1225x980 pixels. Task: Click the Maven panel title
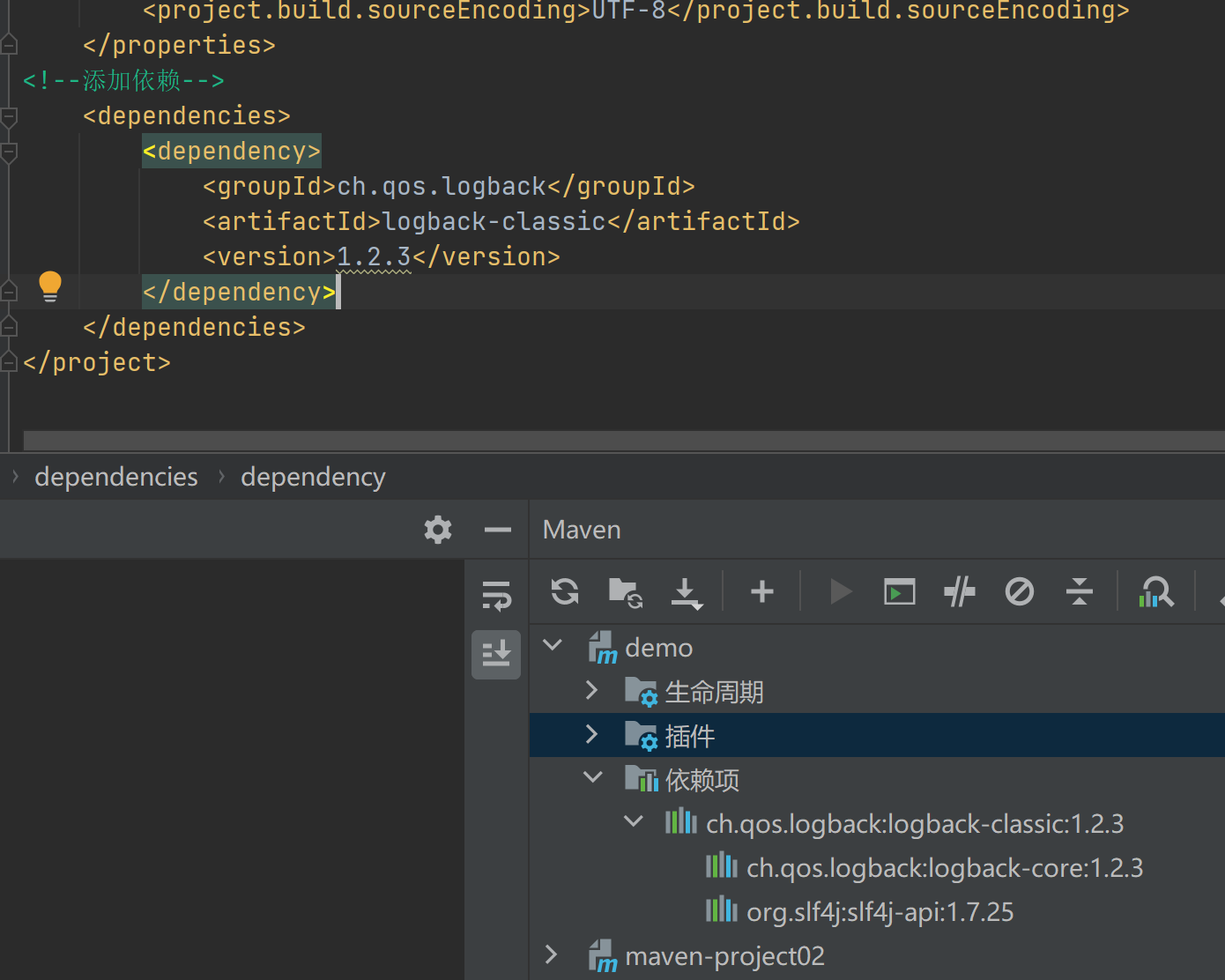point(582,530)
